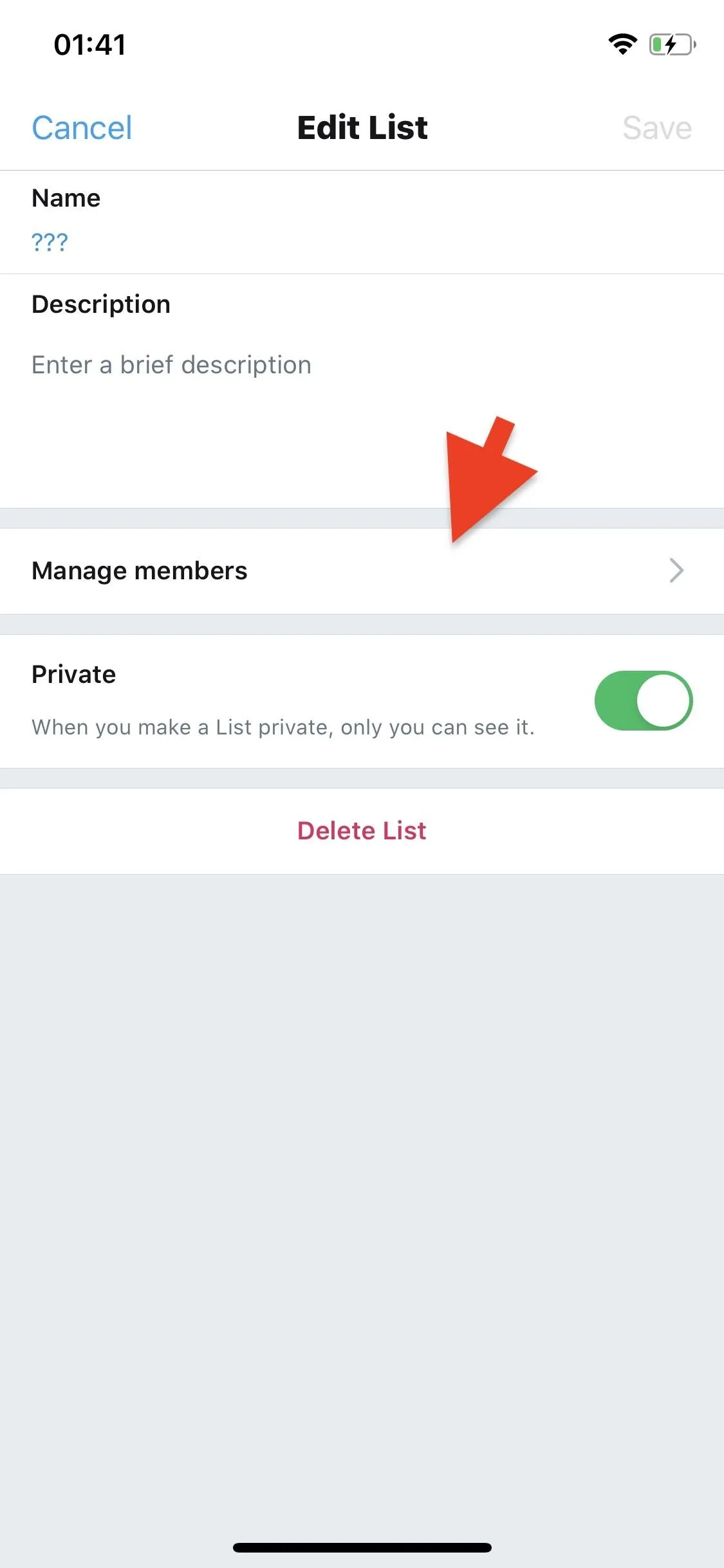Tap the battery charging indicator
The width and height of the screenshot is (724, 1568).
673,44
